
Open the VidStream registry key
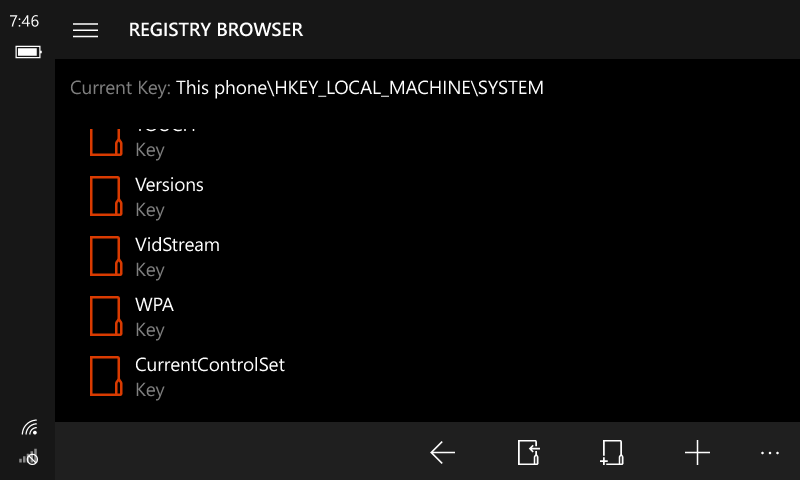(x=177, y=245)
